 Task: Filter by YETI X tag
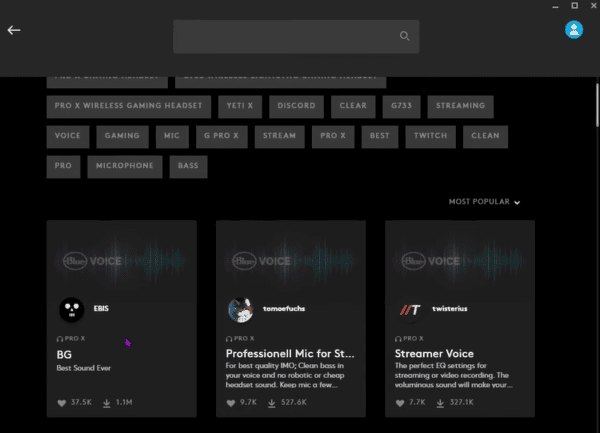point(240,106)
